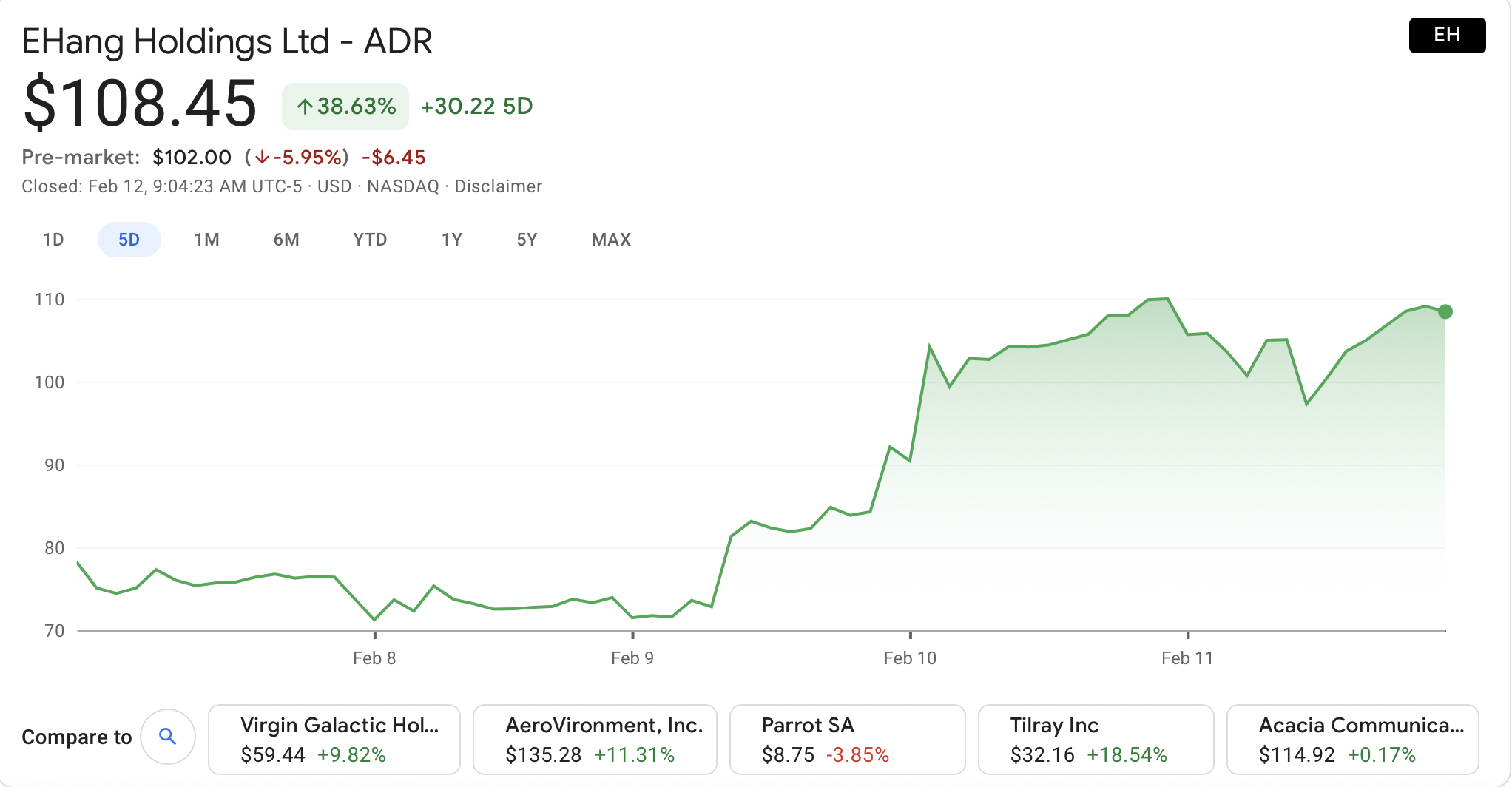Compare with Tilray Inc card
This screenshot has width=1512, height=787.
(1096, 739)
